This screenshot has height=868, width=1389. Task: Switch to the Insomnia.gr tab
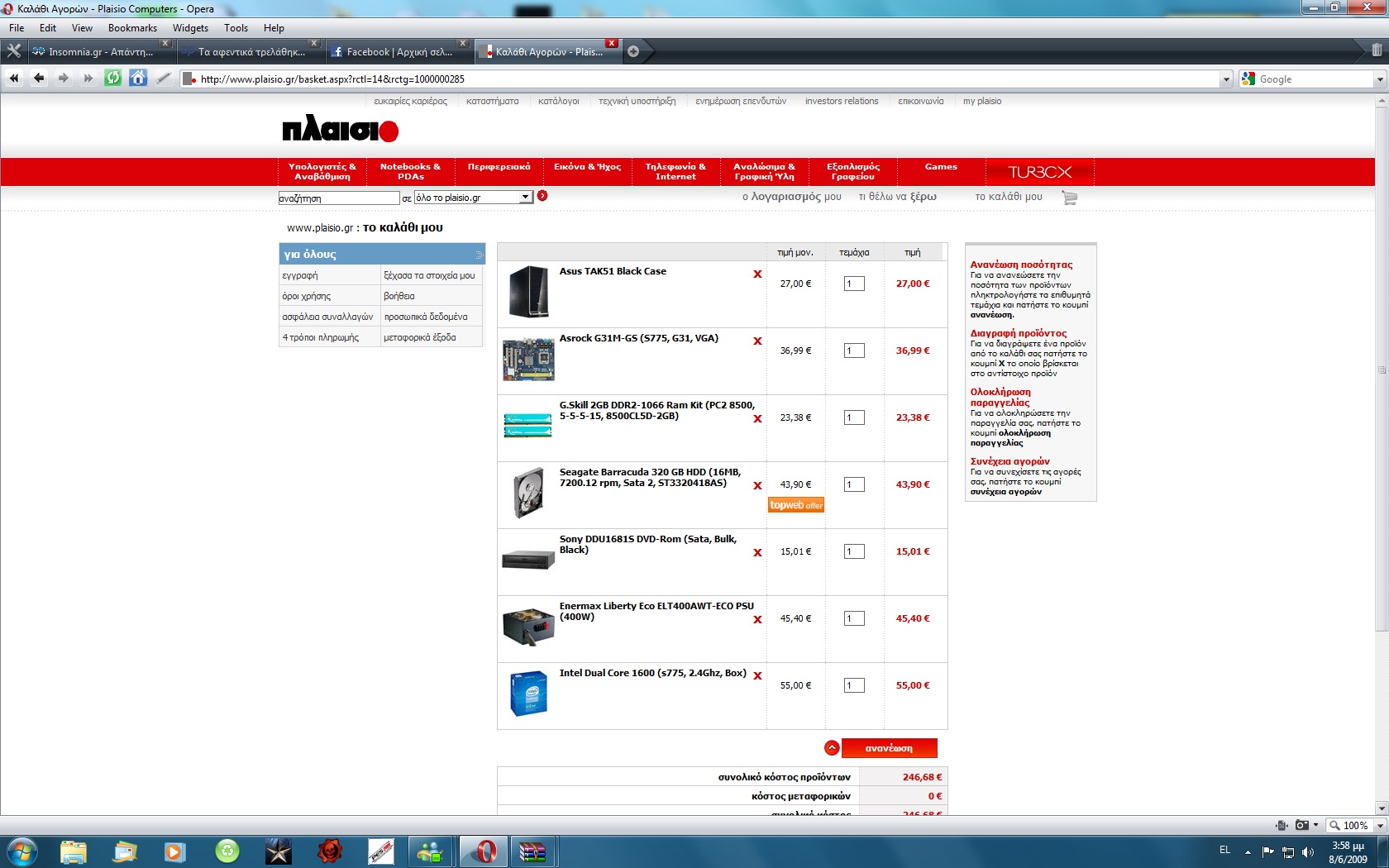(x=100, y=51)
